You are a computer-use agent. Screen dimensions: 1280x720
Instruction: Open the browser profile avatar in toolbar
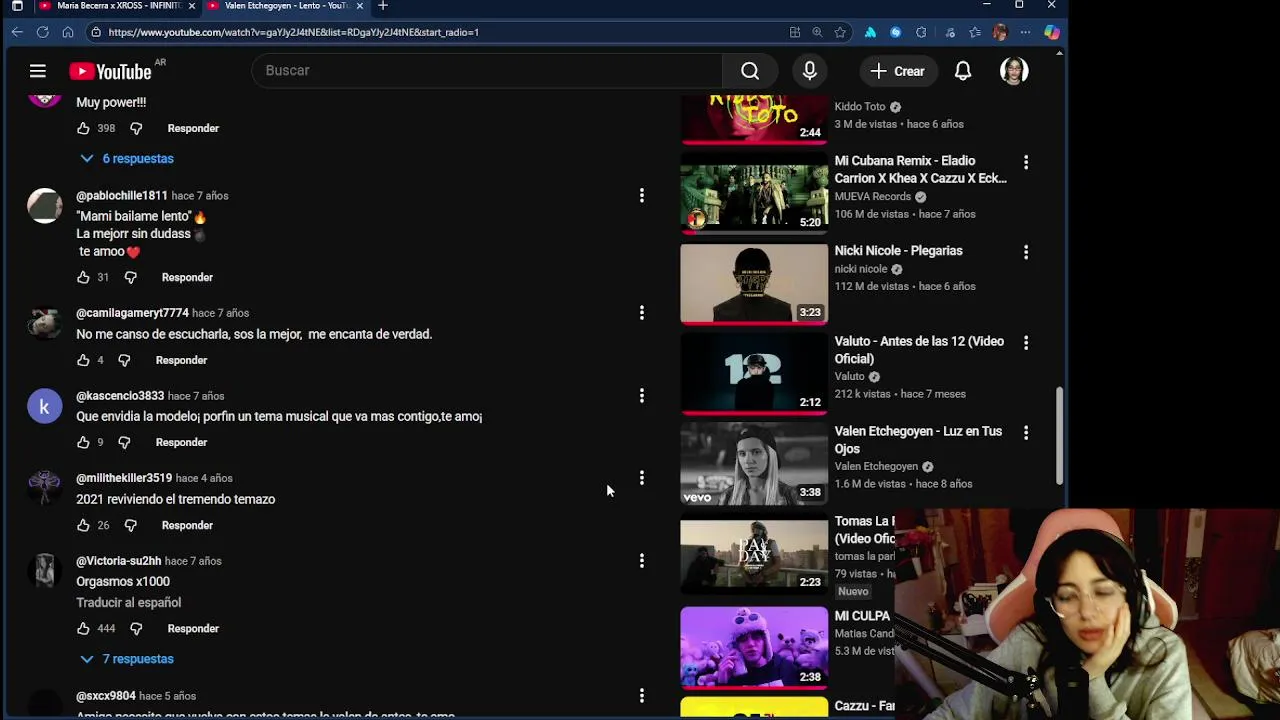point(1000,32)
